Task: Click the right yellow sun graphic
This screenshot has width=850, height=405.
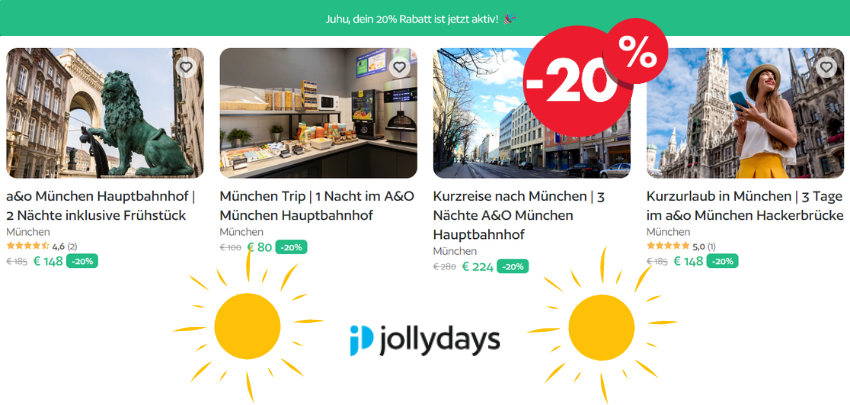Action: pyautogui.click(x=602, y=326)
